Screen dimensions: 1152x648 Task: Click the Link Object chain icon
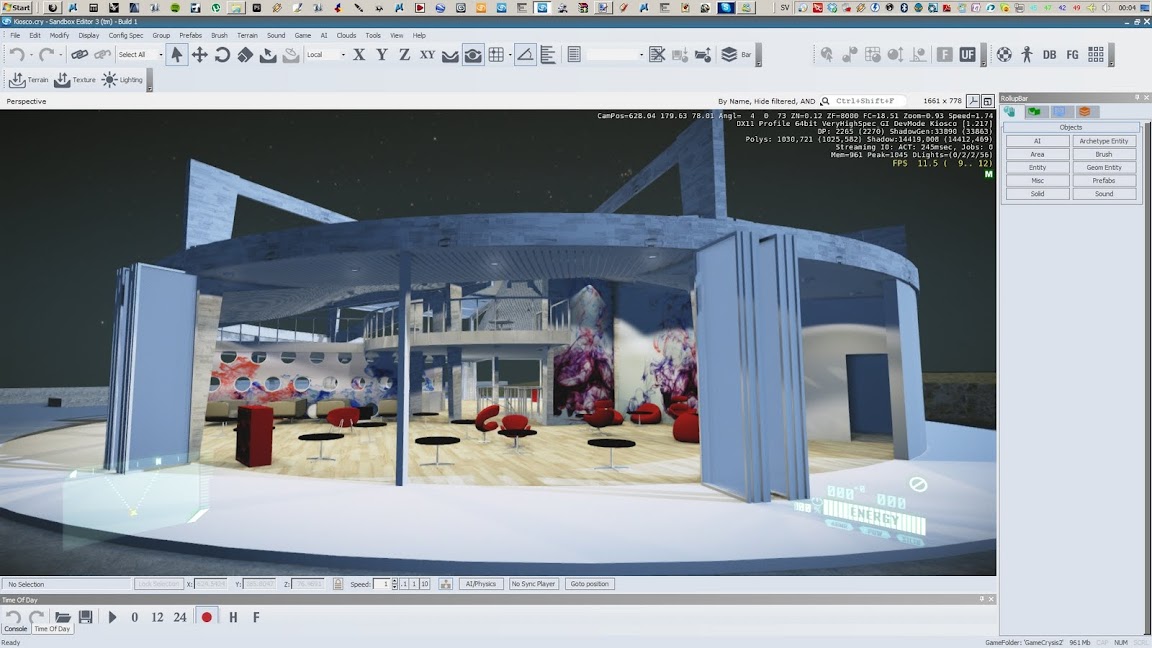(x=79, y=55)
